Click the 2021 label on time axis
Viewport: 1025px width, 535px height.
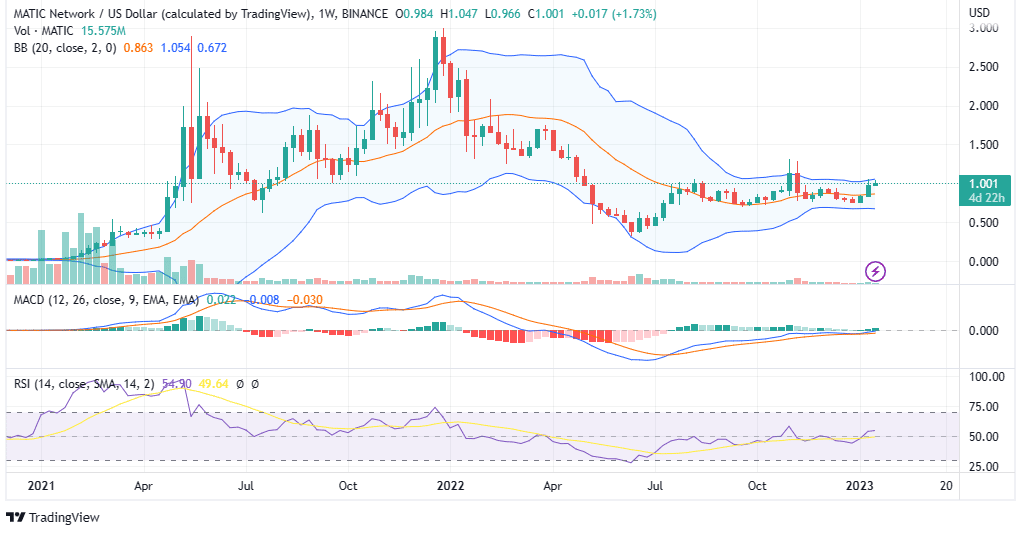tap(41, 485)
